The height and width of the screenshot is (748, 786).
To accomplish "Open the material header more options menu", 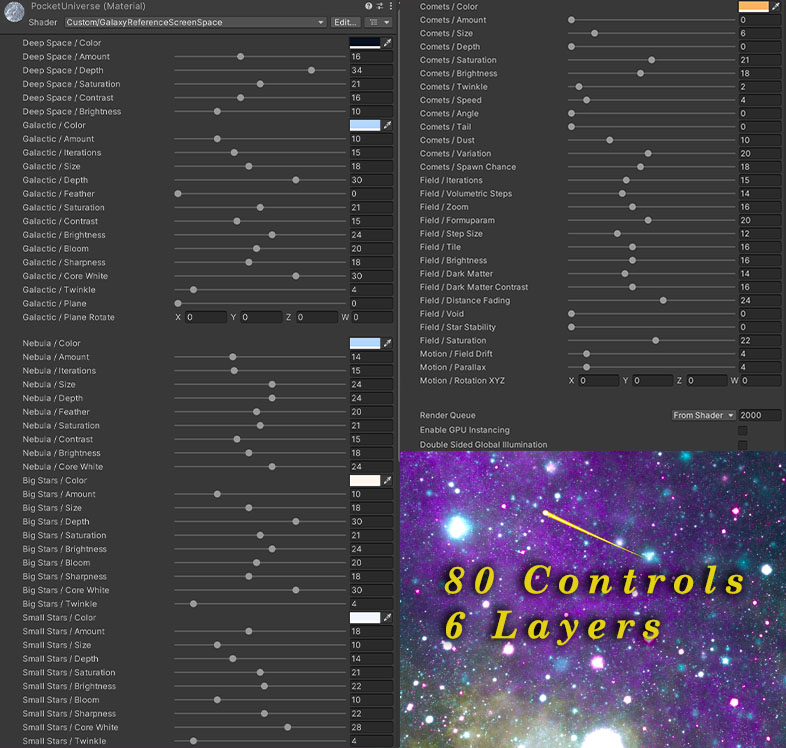I will click(x=391, y=6).
